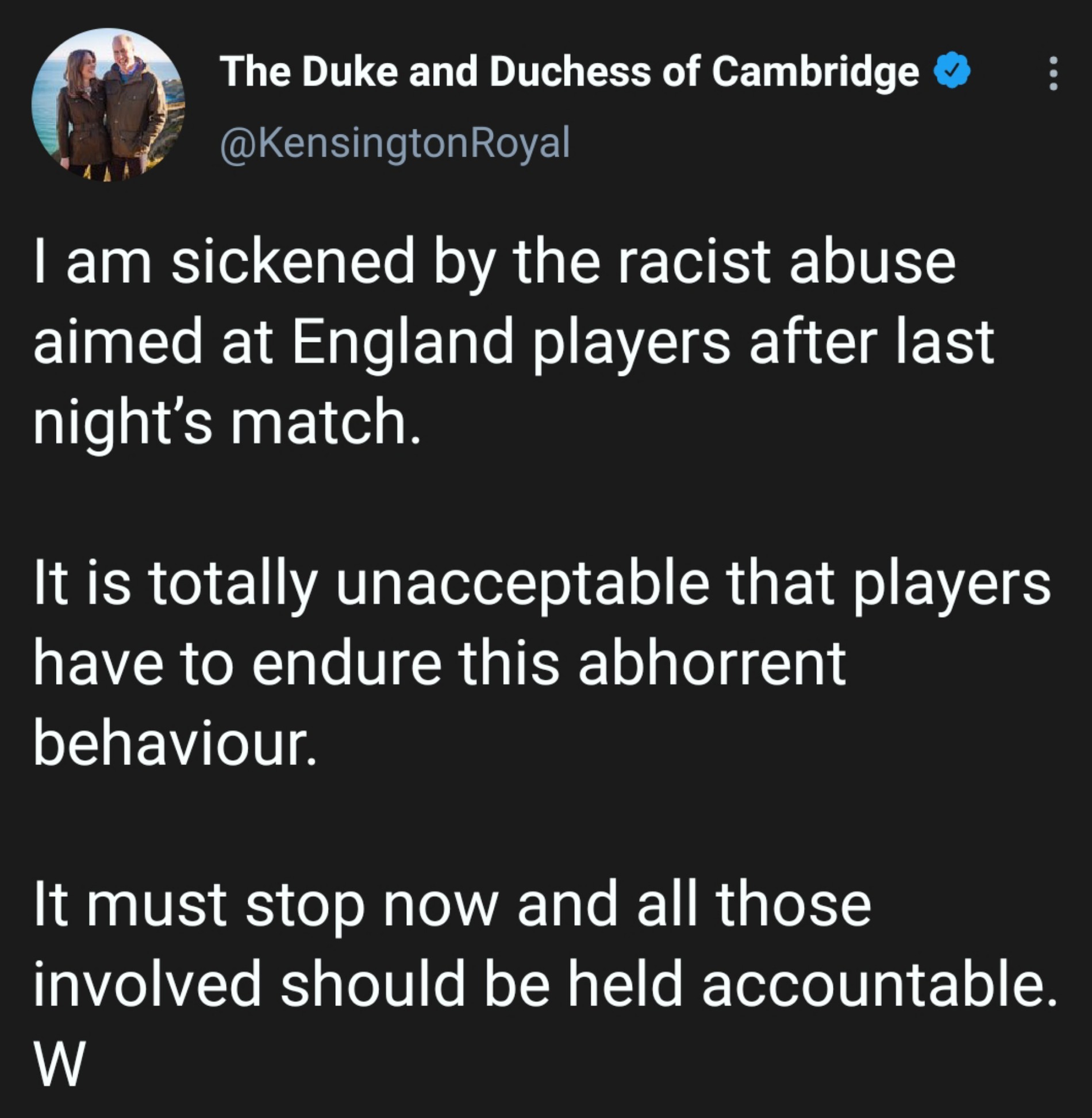Click the @KensingtonRoyal handle

tap(395, 142)
